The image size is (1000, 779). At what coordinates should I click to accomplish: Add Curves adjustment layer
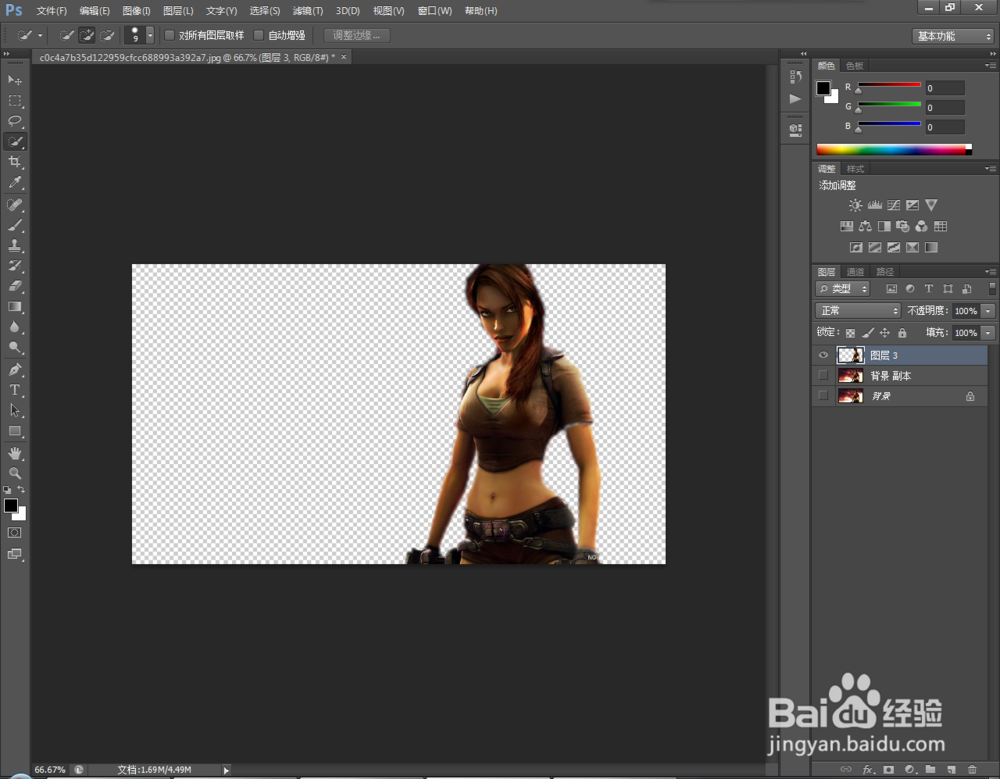tap(893, 205)
